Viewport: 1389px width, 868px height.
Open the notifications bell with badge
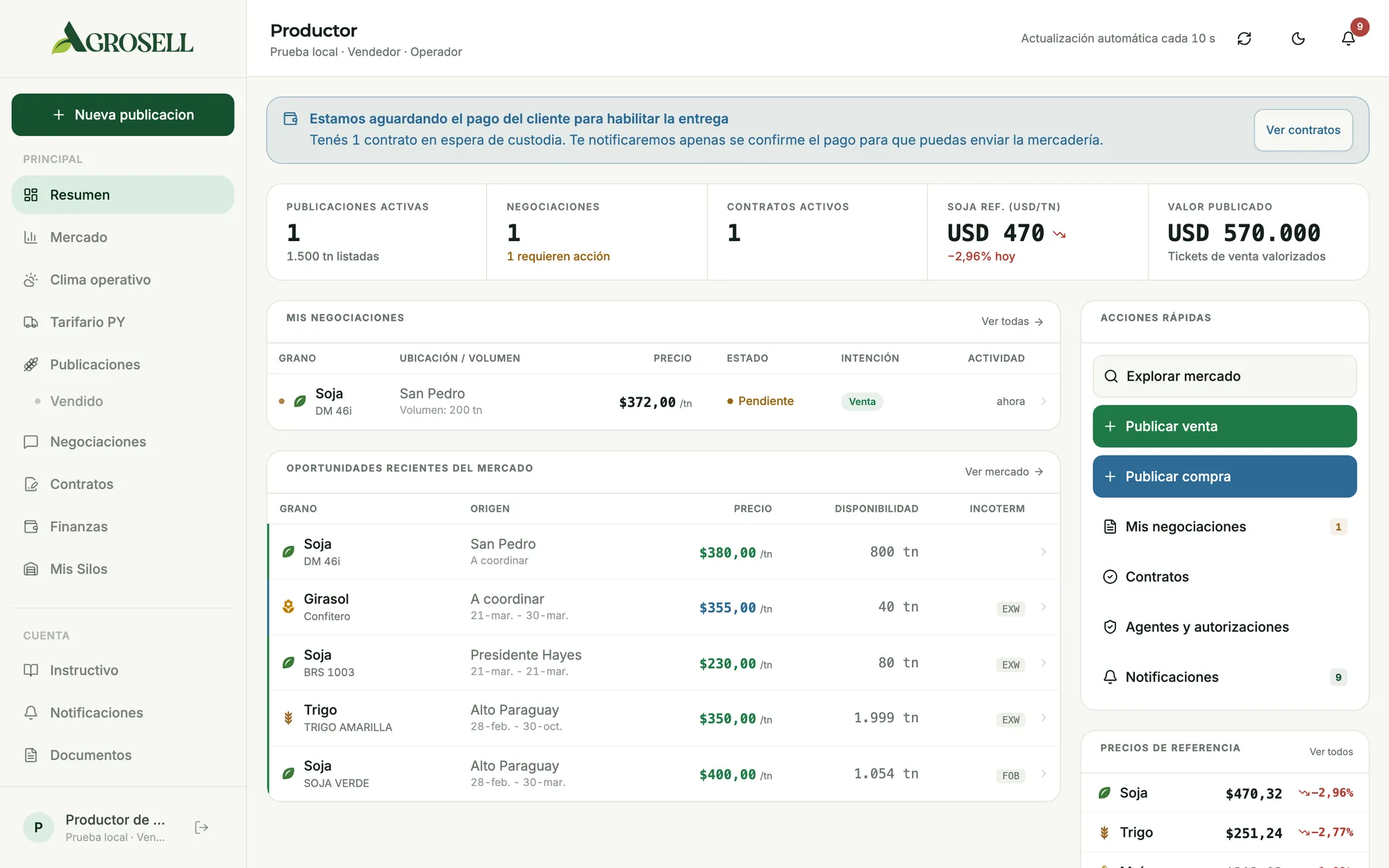tap(1348, 39)
